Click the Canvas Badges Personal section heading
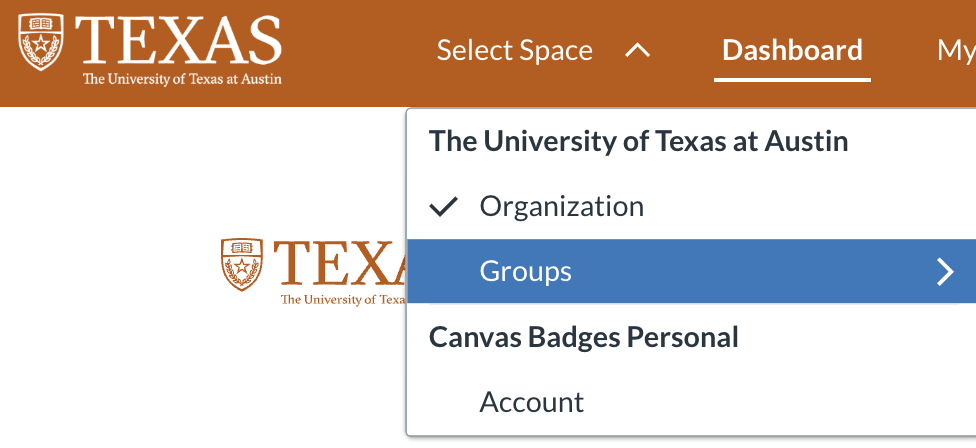 (583, 337)
